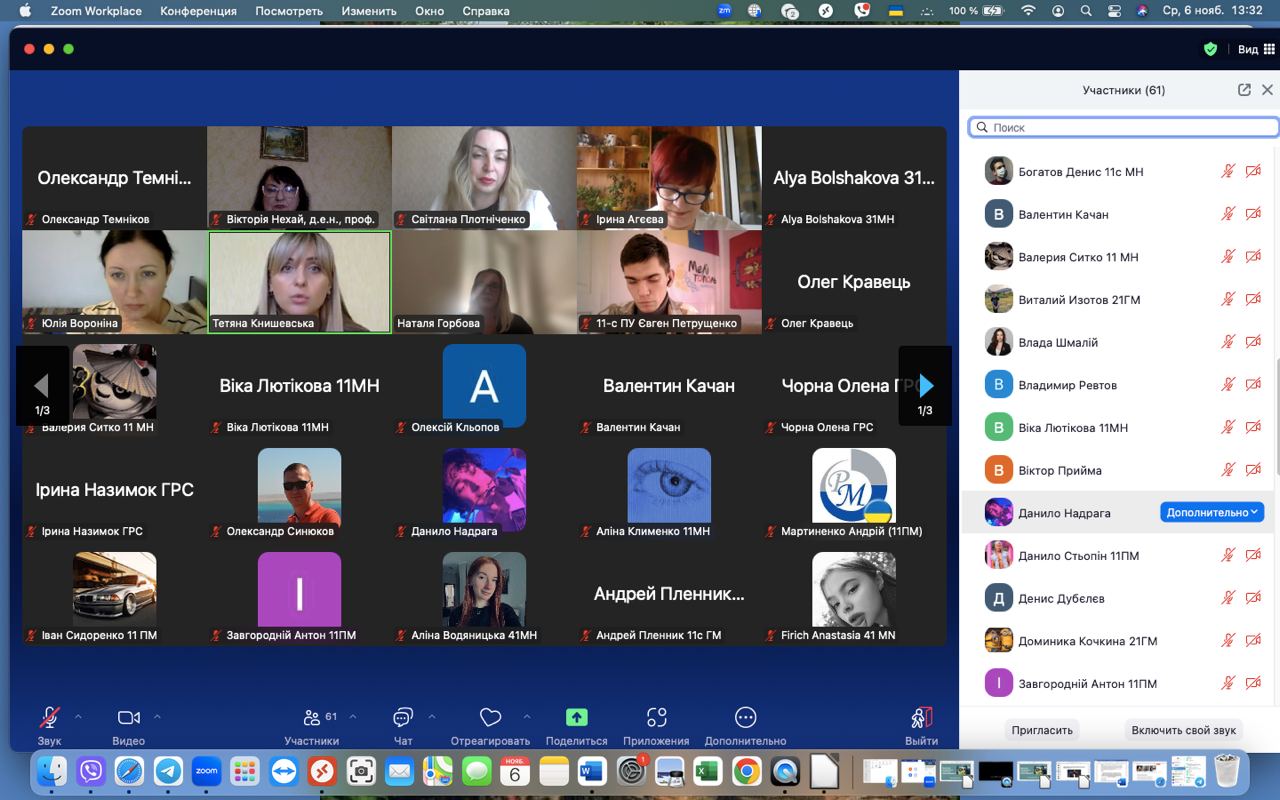The width and height of the screenshot is (1280, 800).
Task: Close the Участники participants panel
Action: coord(1267,90)
